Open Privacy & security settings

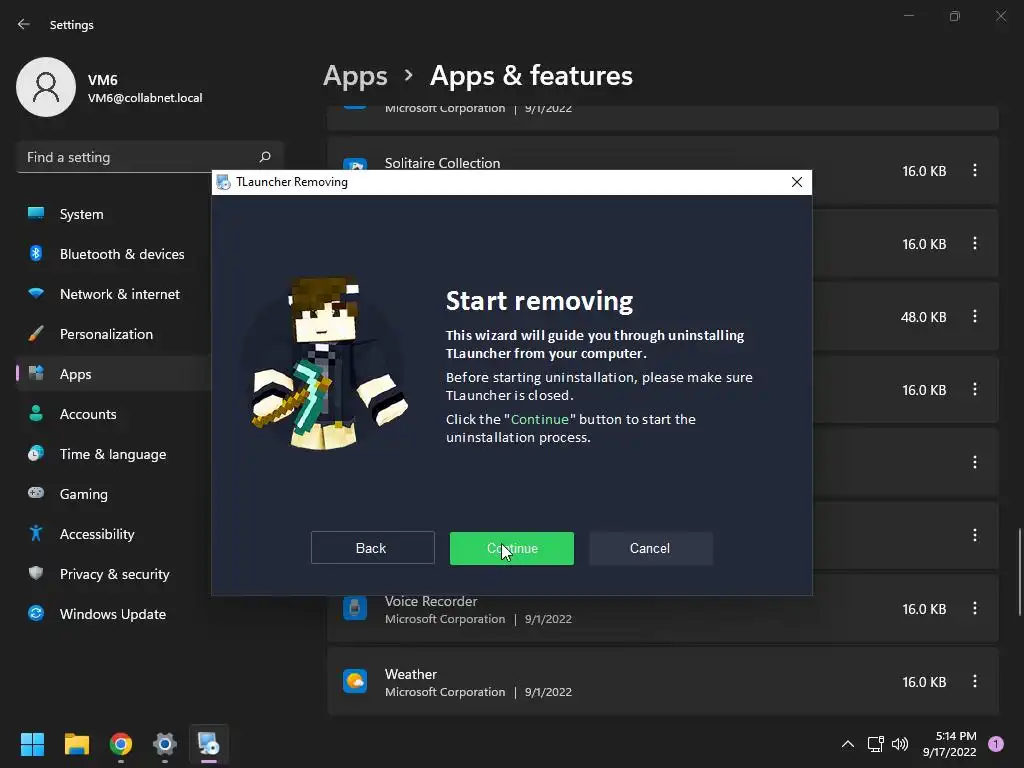(x=114, y=574)
